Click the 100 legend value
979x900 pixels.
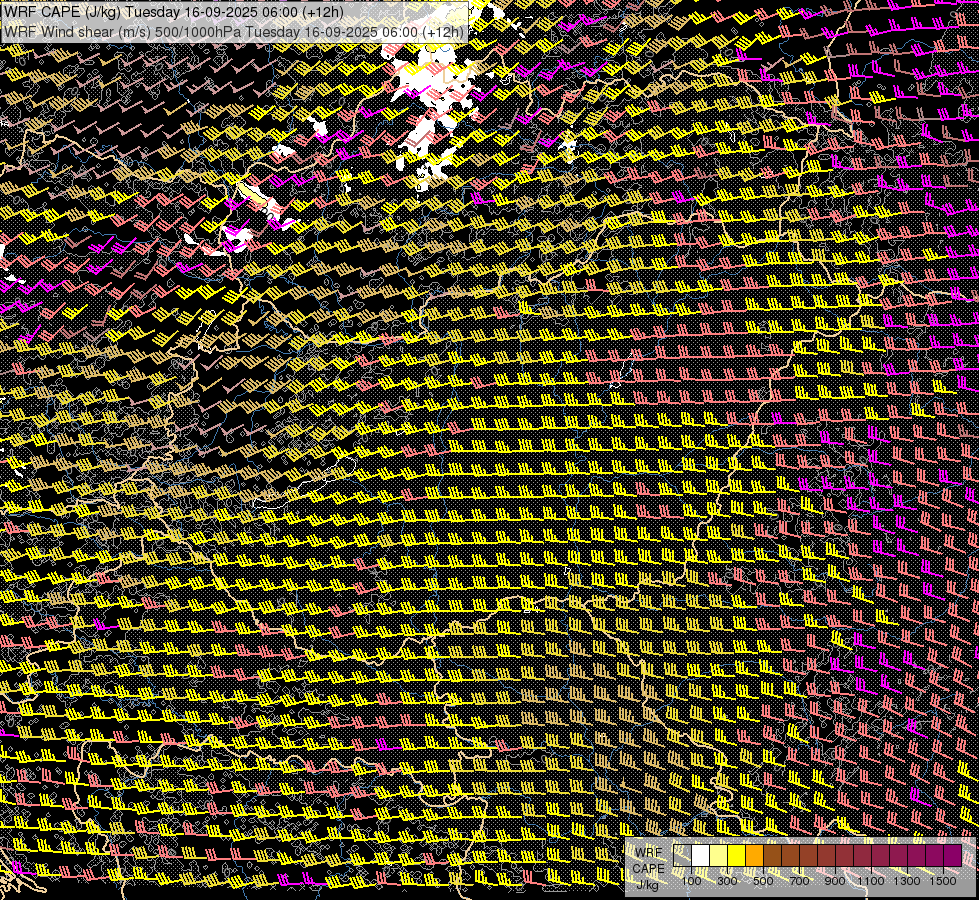(x=691, y=881)
